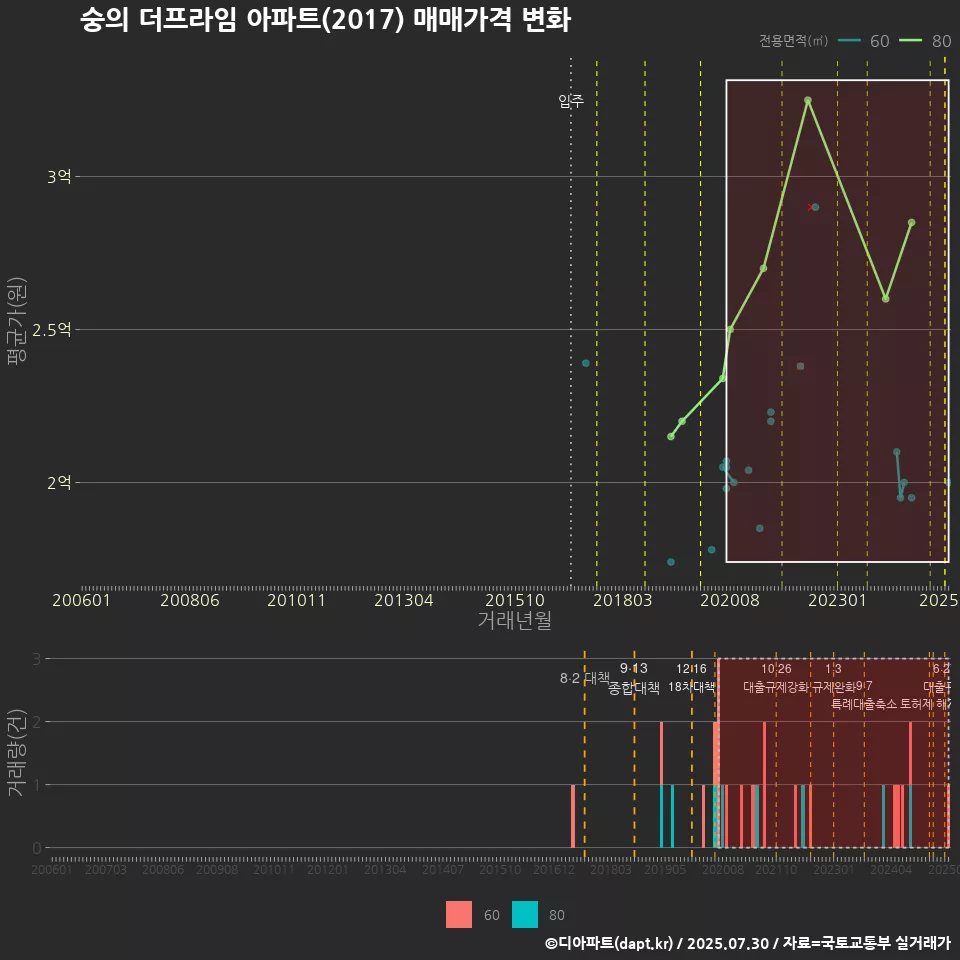The width and height of the screenshot is (960, 960).
Task: Click the 201304 label on the upper chart x-axis
Action: point(403,600)
